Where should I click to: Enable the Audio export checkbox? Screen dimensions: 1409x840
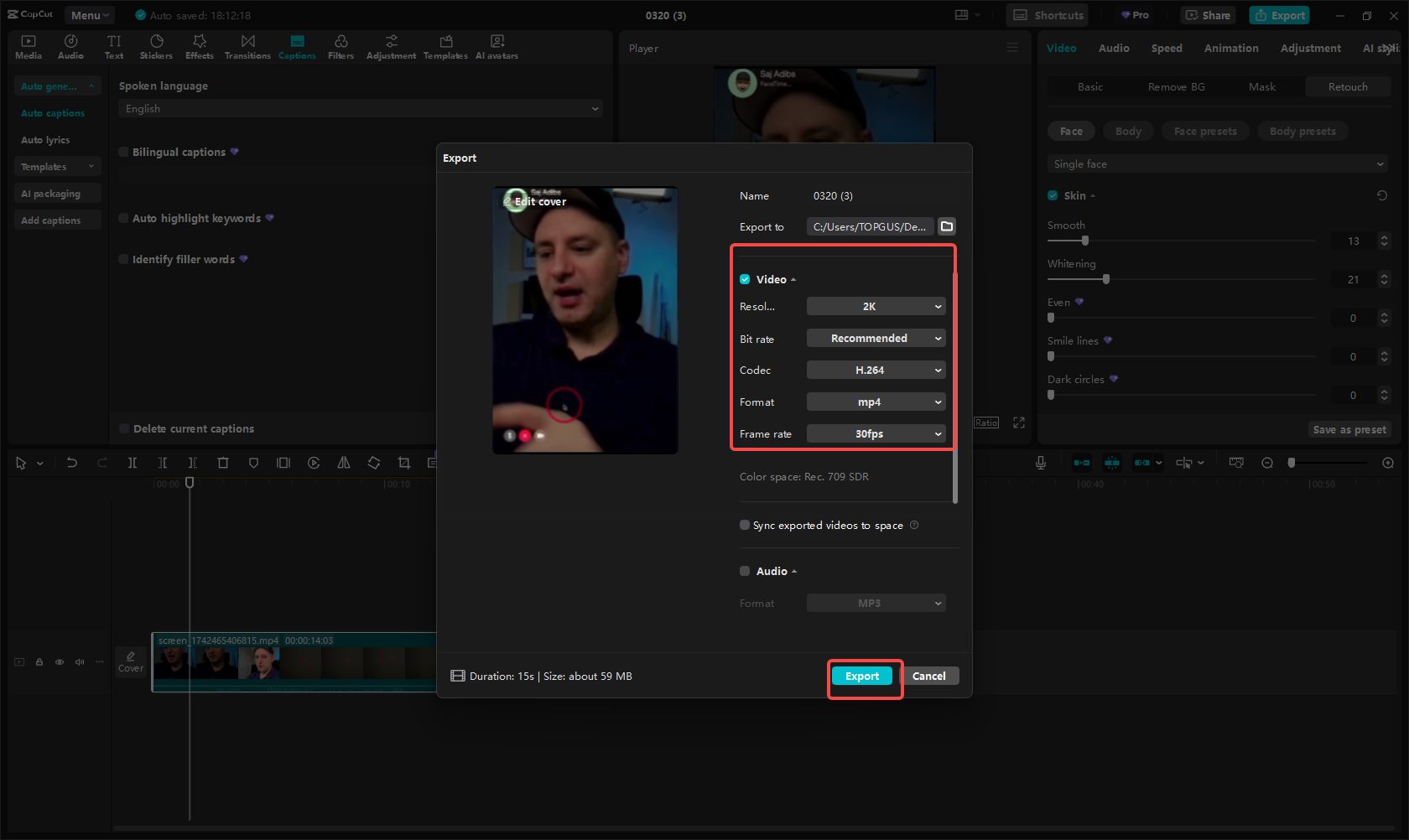pyautogui.click(x=745, y=571)
